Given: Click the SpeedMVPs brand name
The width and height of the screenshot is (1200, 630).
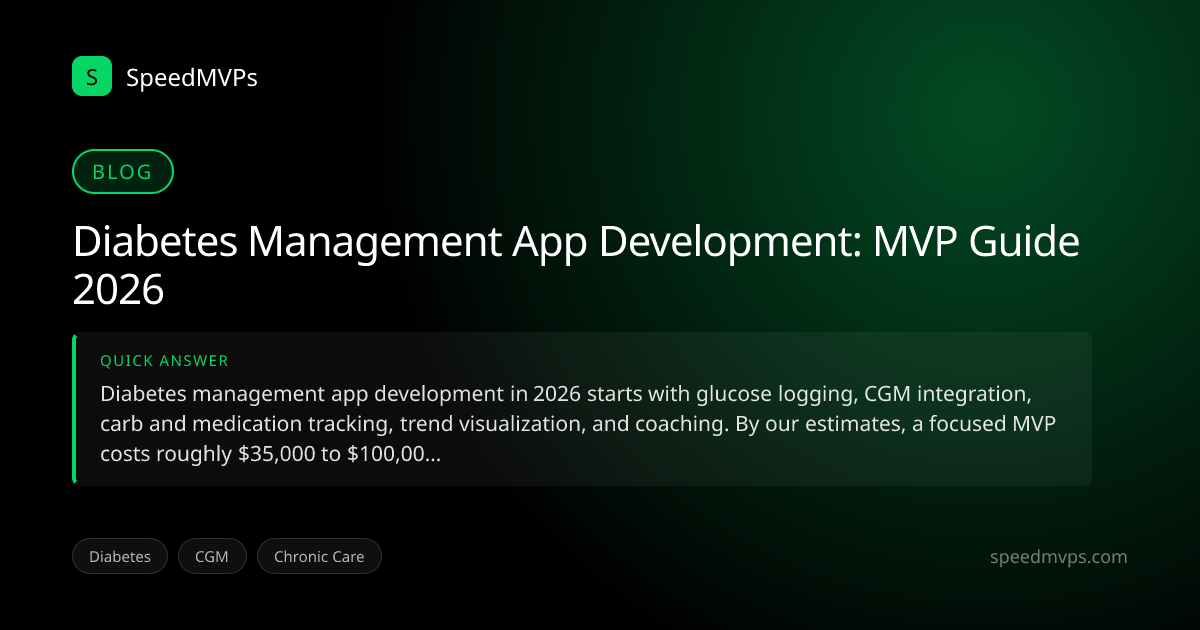Looking at the screenshot, I should tap(192, 77).
